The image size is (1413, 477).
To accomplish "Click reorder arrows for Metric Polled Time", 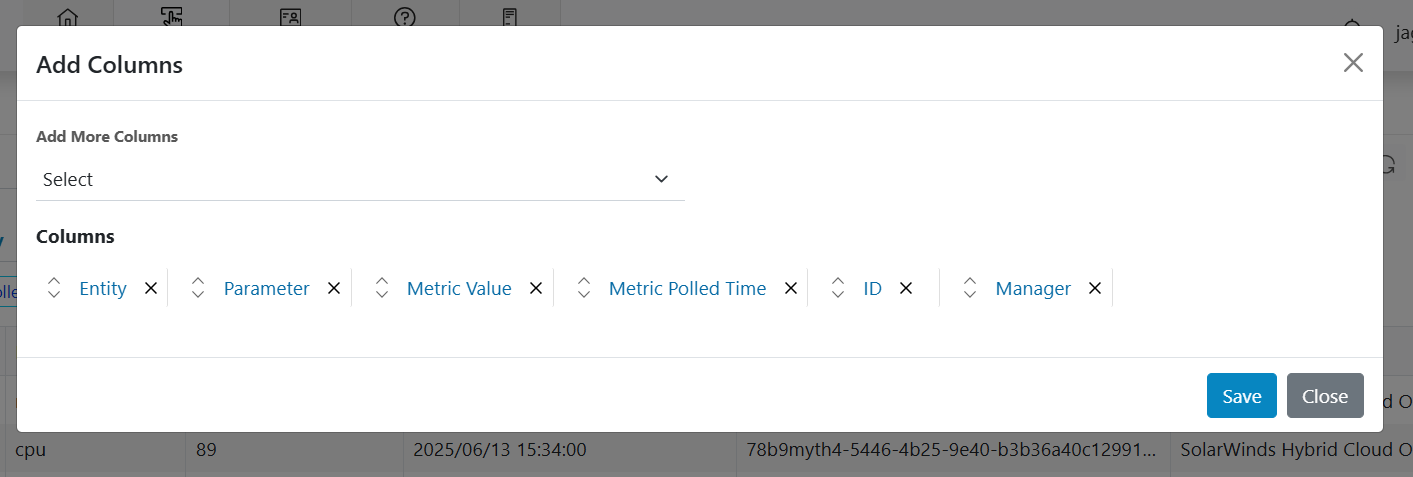I will coord(584,288).
